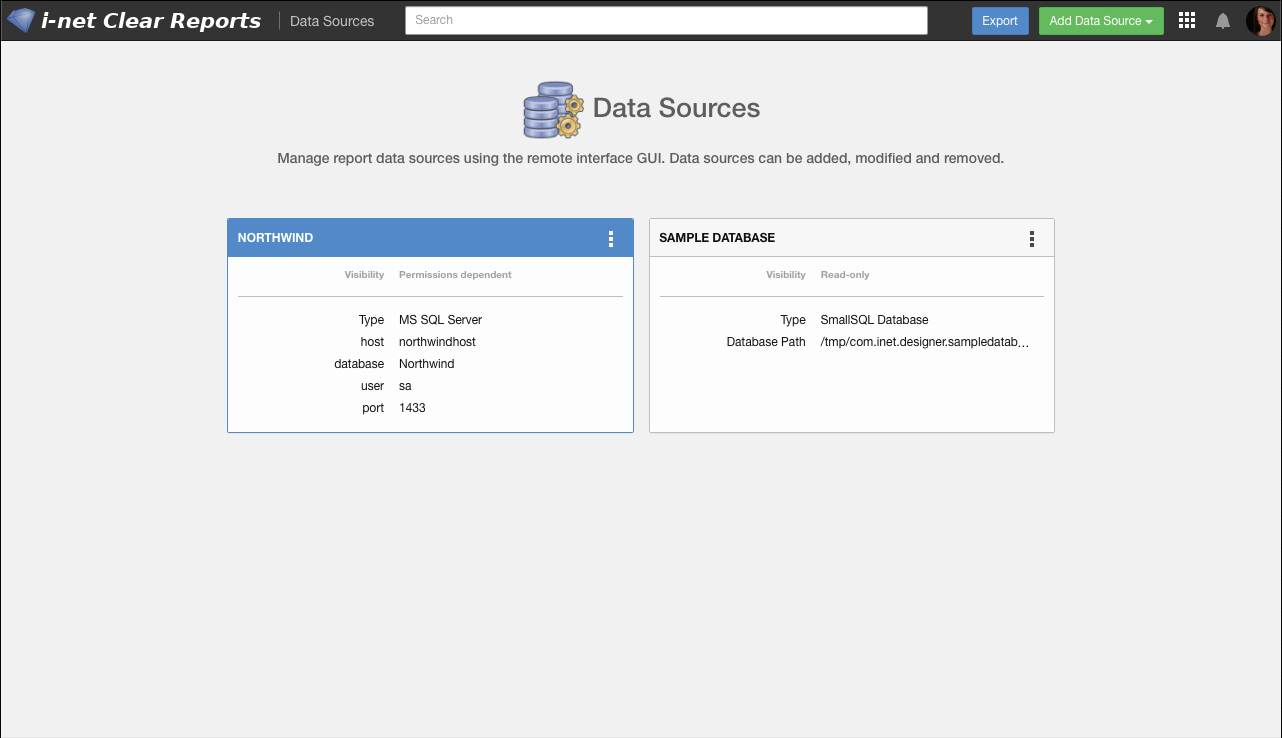Click the 'Read-only' visibility value

click(845, 275)
